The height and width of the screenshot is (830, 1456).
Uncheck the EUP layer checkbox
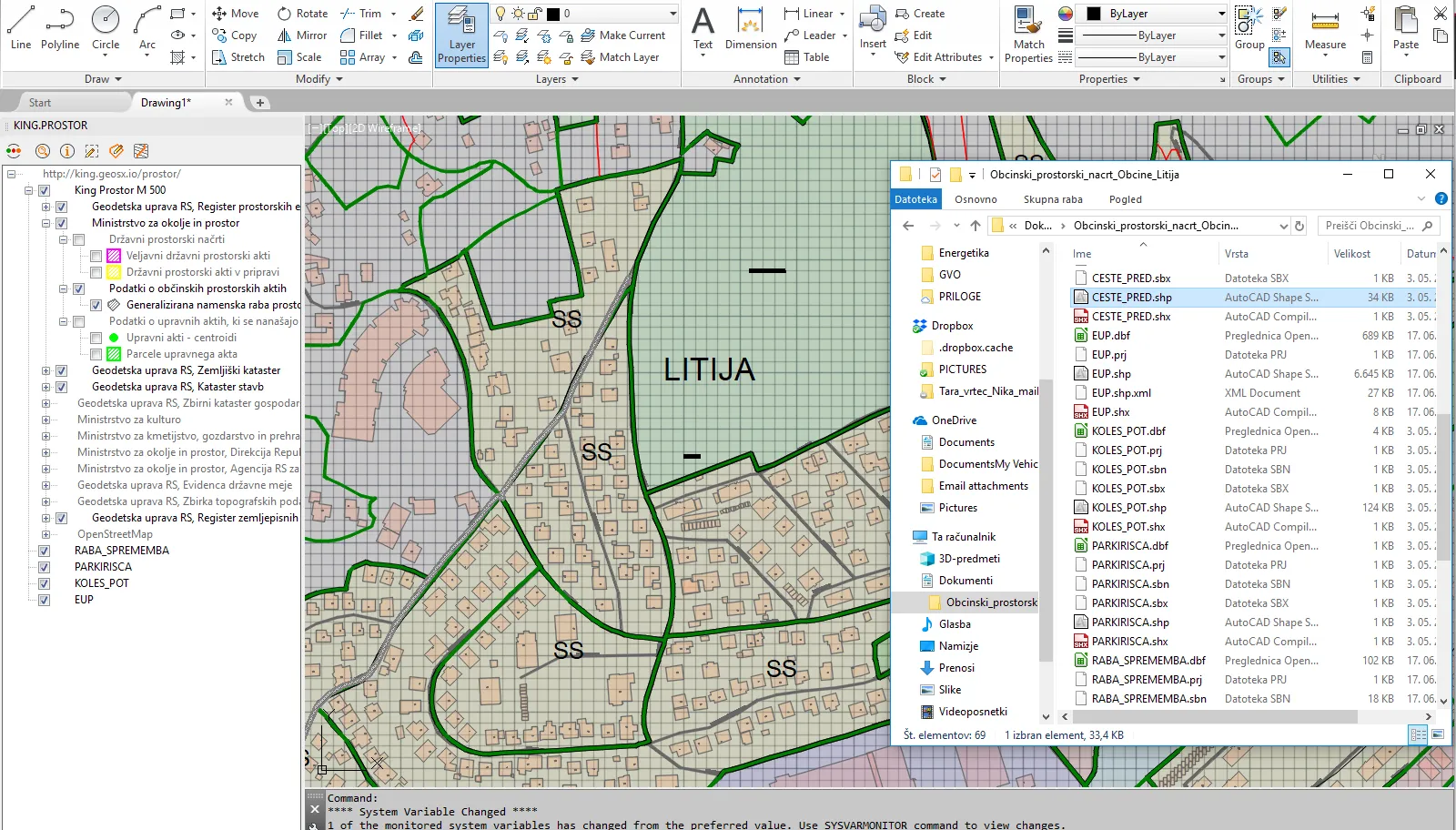[x=44, y=600]
